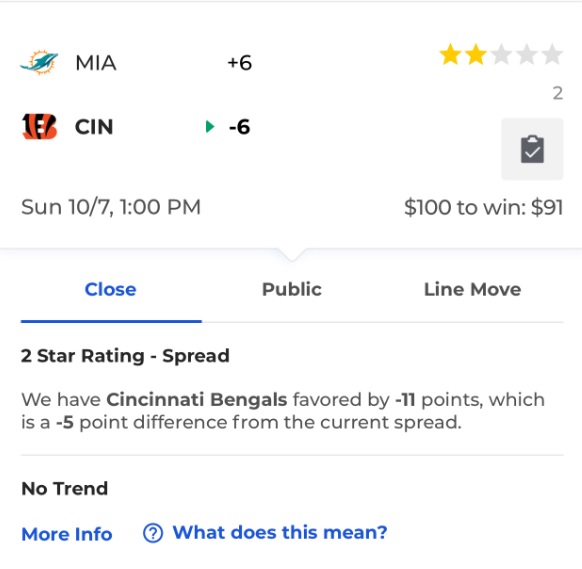Click the first gold star
582x569 pixels.
(450, 55)
